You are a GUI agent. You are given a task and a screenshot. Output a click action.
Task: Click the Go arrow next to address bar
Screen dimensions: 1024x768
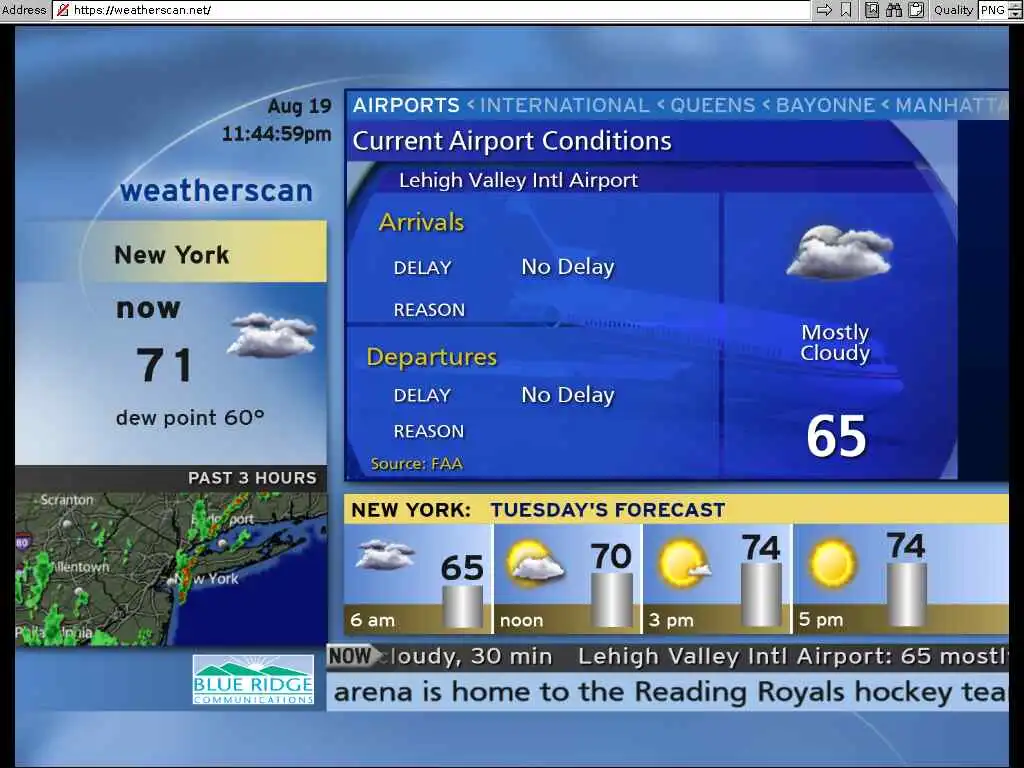pos(824,10)
